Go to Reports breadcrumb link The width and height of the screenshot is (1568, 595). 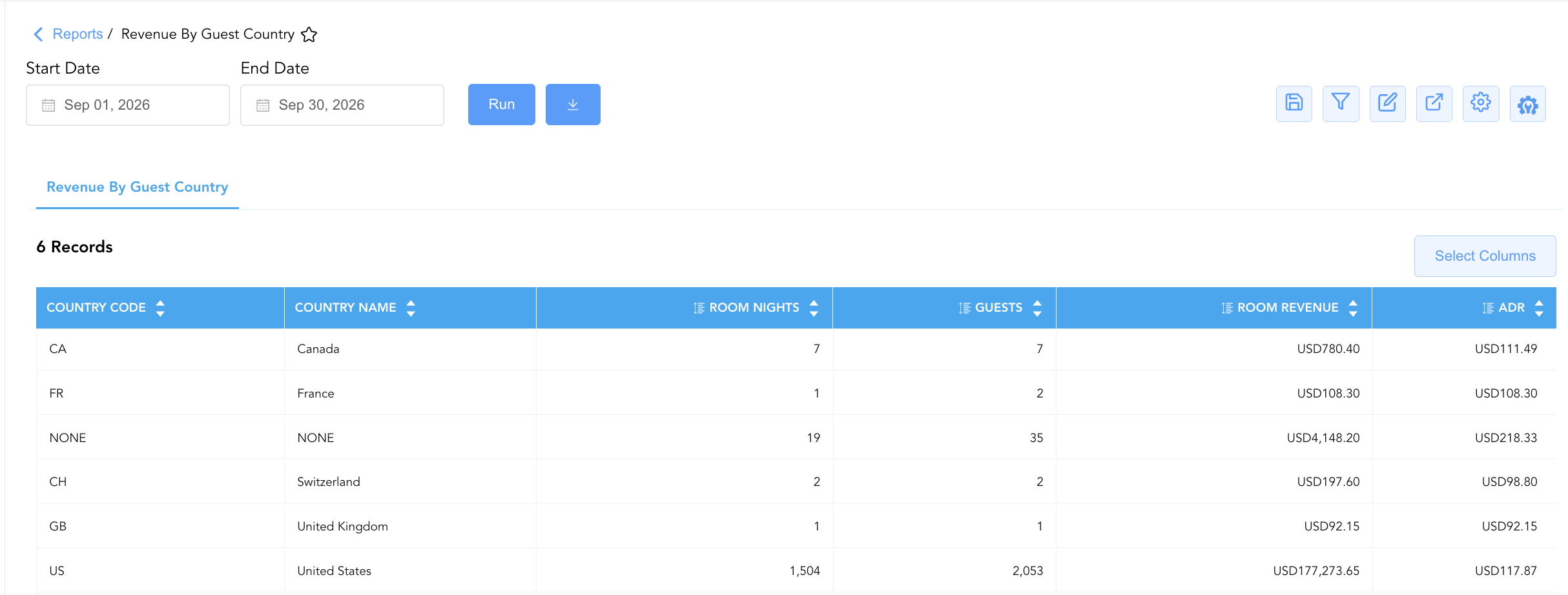tap(77, 34)
